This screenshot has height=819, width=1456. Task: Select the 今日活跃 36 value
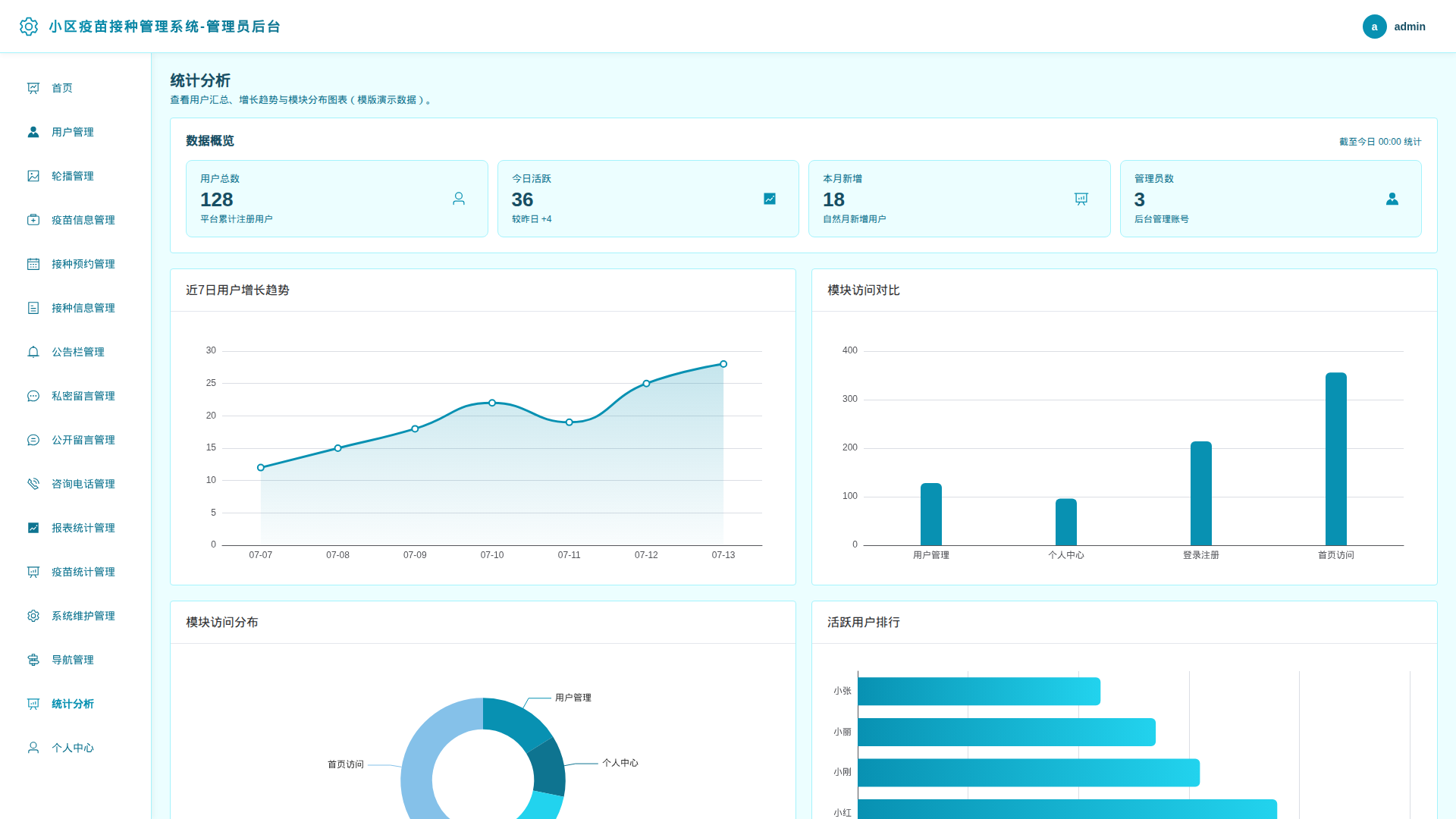[522, 199]
